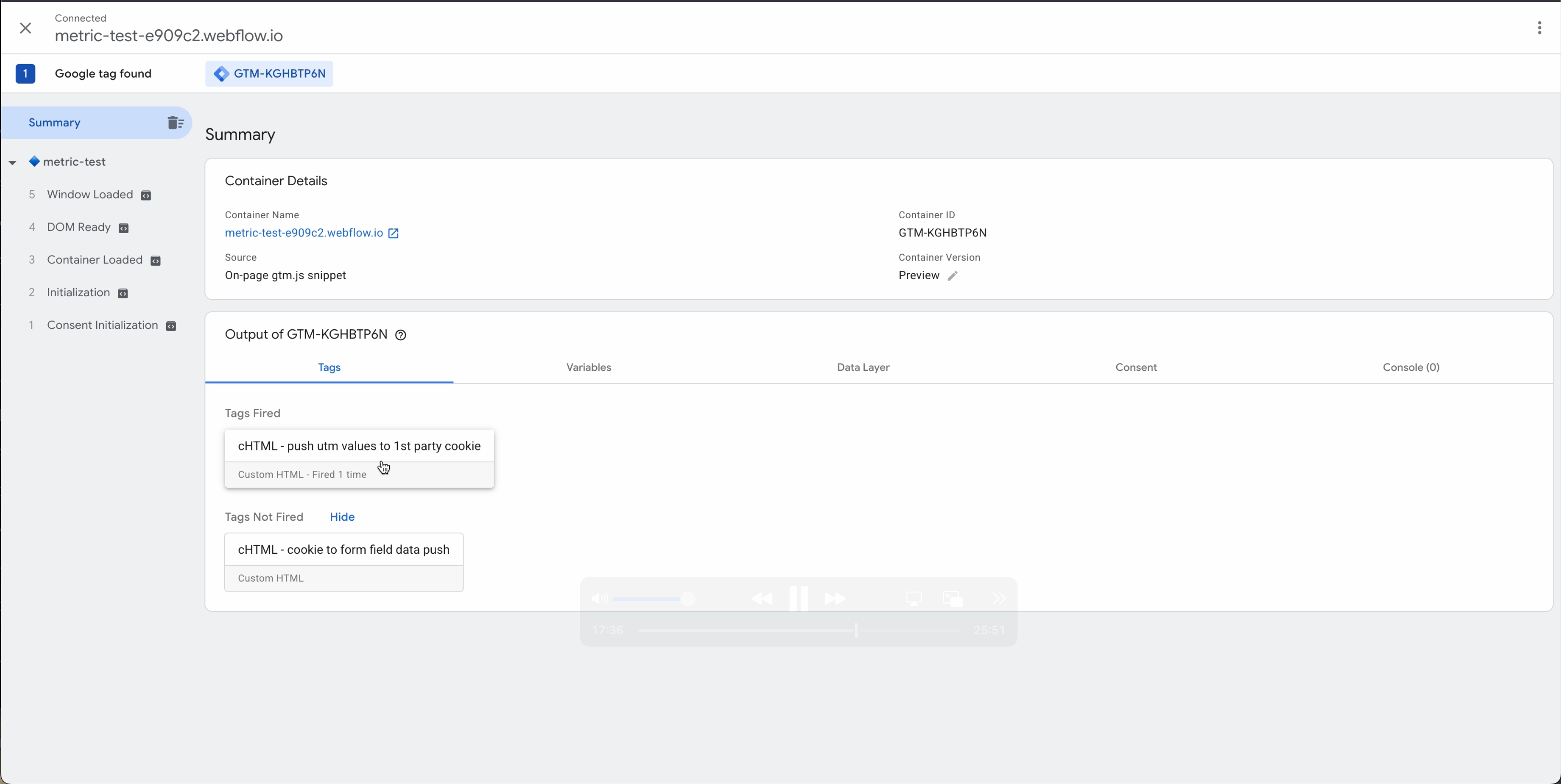Click the page title metric-test-e909c2.webflow.io at top
1561x784 pixels.
(x=169, y=36)
